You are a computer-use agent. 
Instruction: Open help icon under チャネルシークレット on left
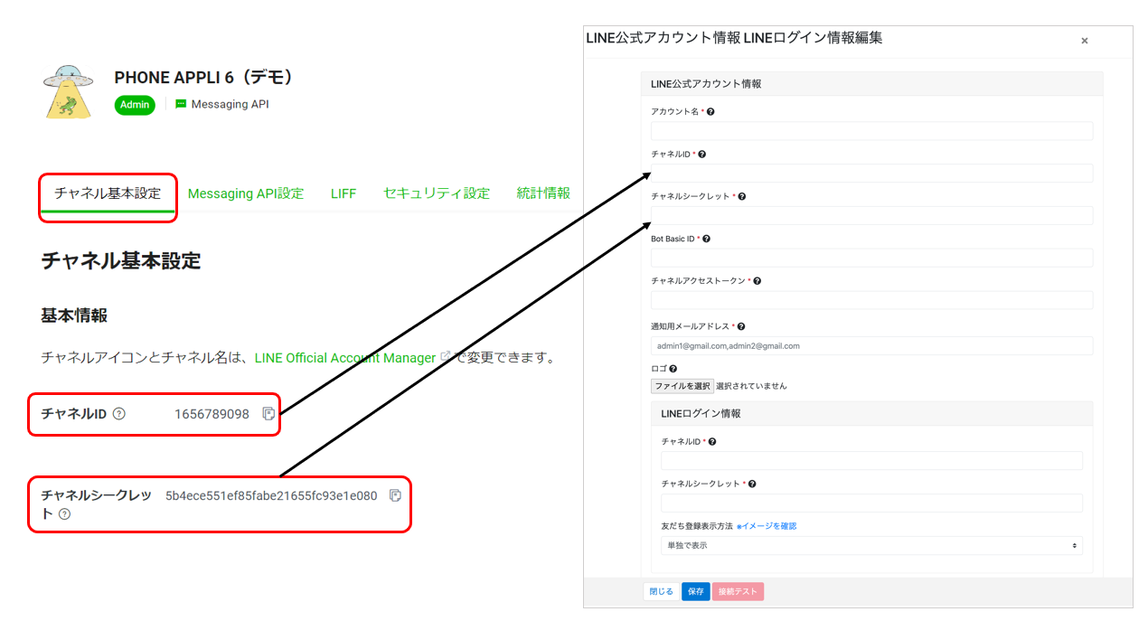click(64, 514)
